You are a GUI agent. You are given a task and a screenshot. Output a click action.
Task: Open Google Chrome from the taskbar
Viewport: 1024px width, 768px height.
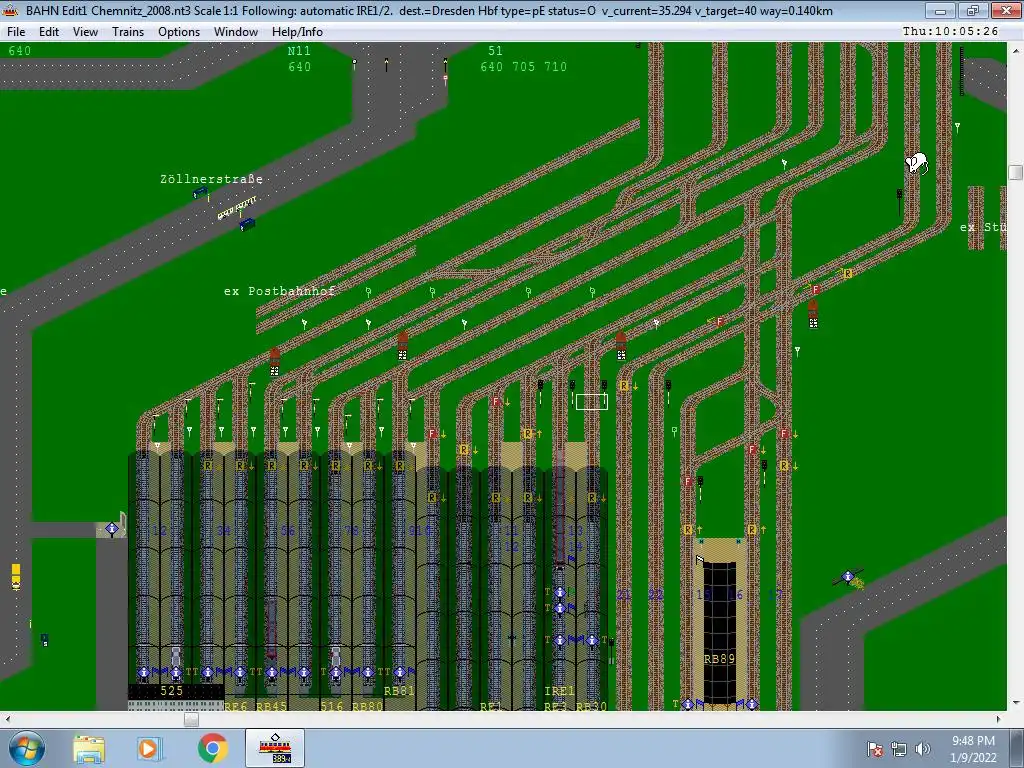point(212,749)
